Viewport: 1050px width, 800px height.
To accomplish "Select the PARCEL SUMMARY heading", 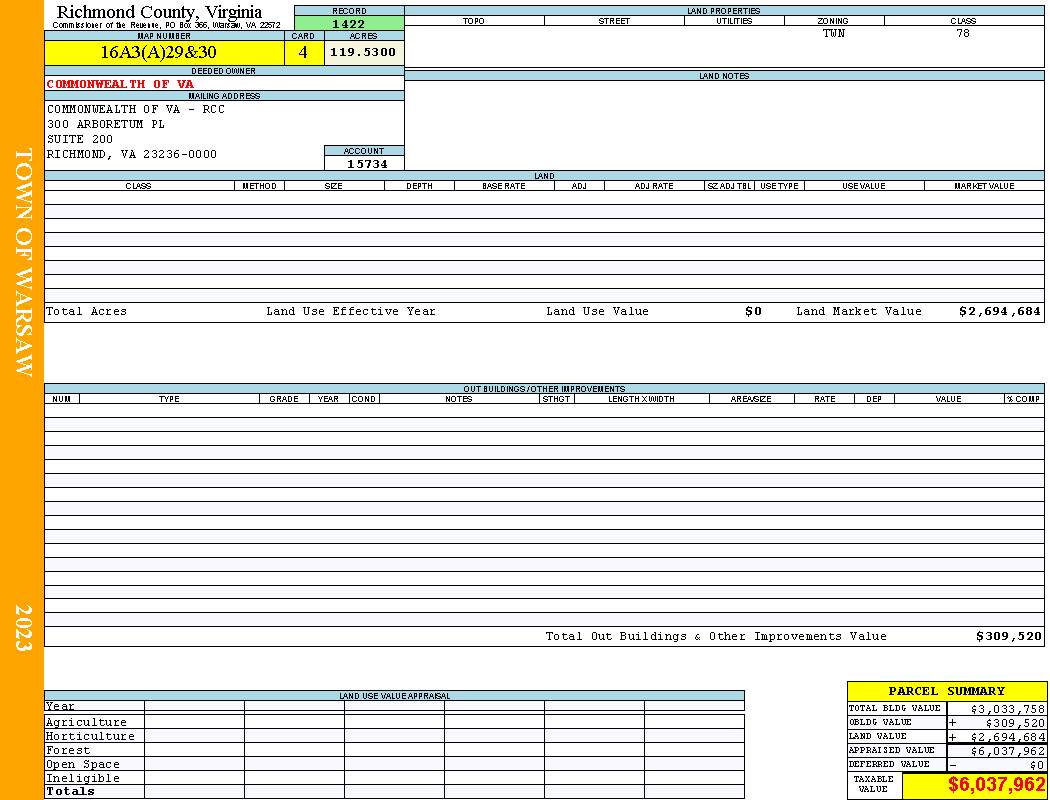I will [946, 691].
